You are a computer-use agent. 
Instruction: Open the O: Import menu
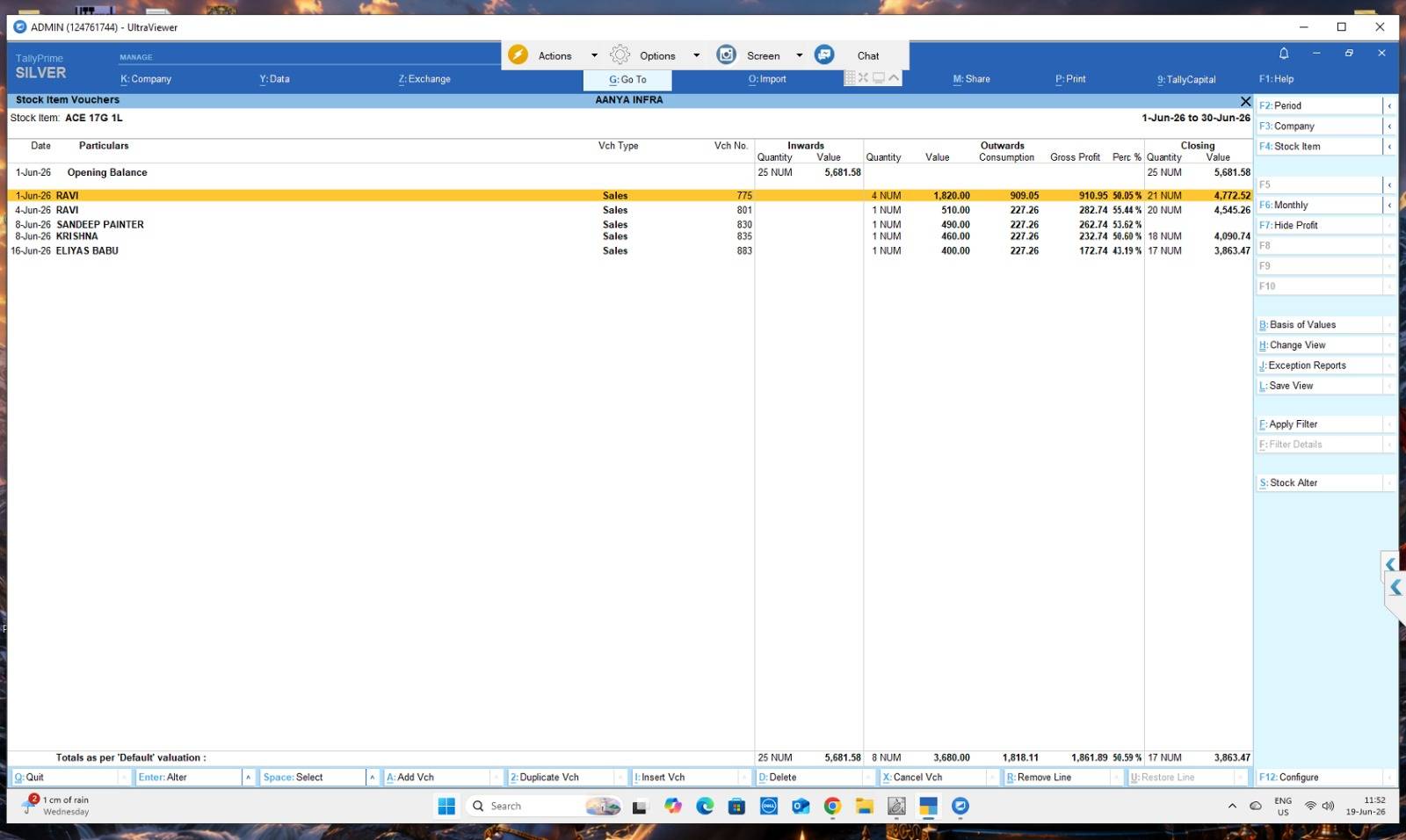tap(767, 79)
